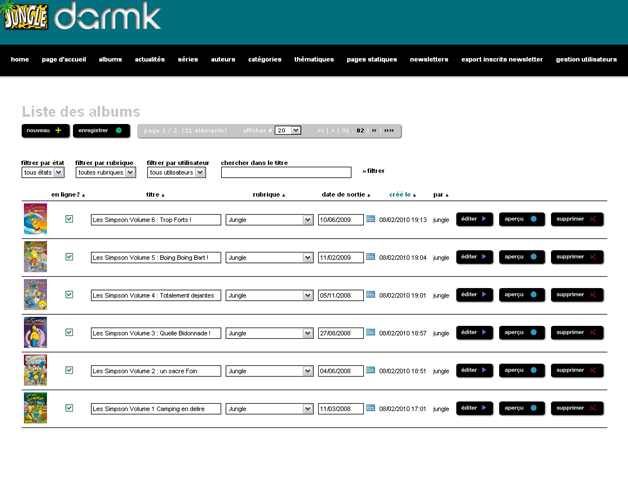Image resolution: width=628 pixels, height=500 pixels.
Task: Jump to last page arrows in pager
Action: coord(389,131)
